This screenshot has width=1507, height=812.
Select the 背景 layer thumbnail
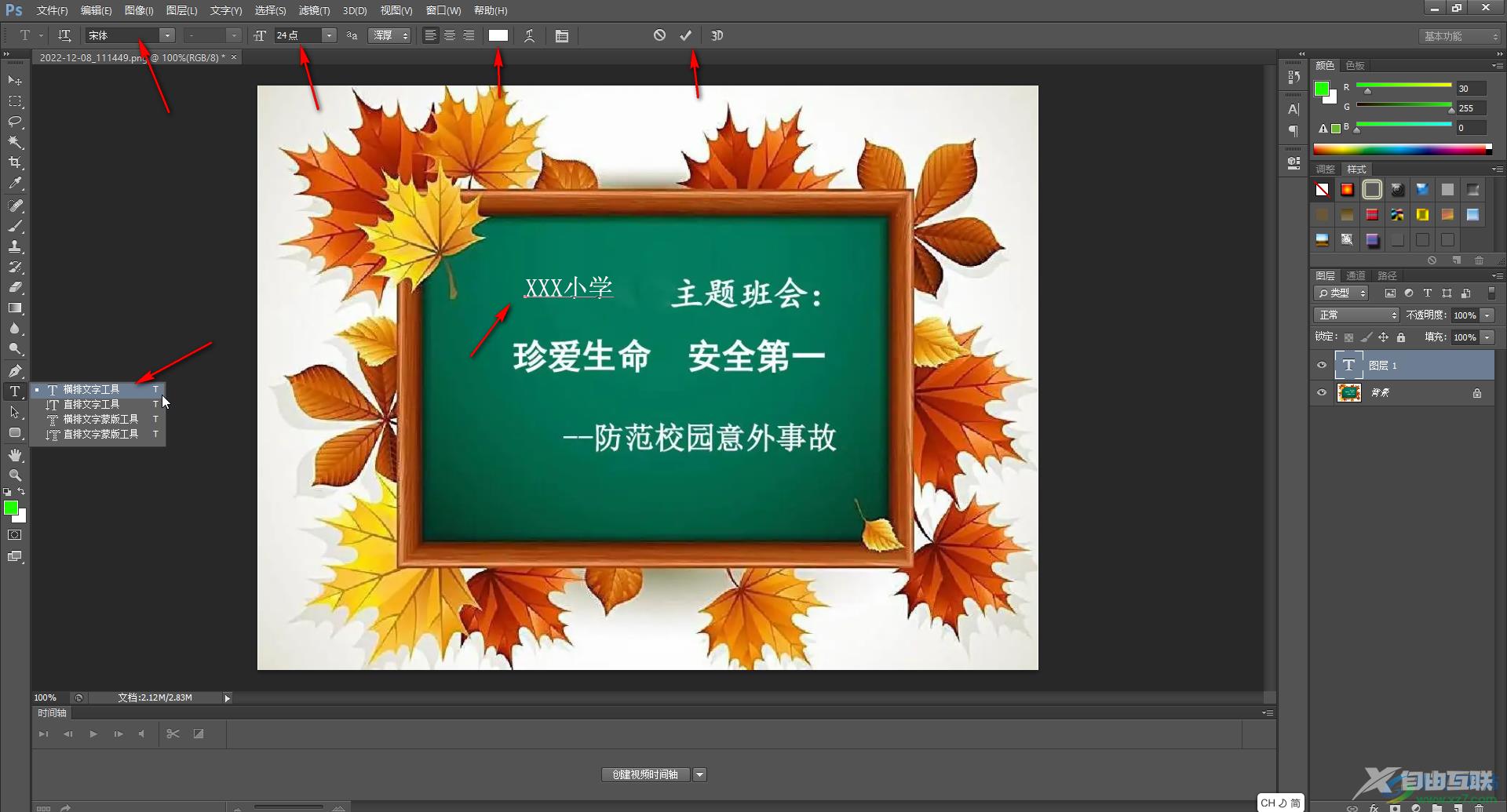coord(1349,392)
